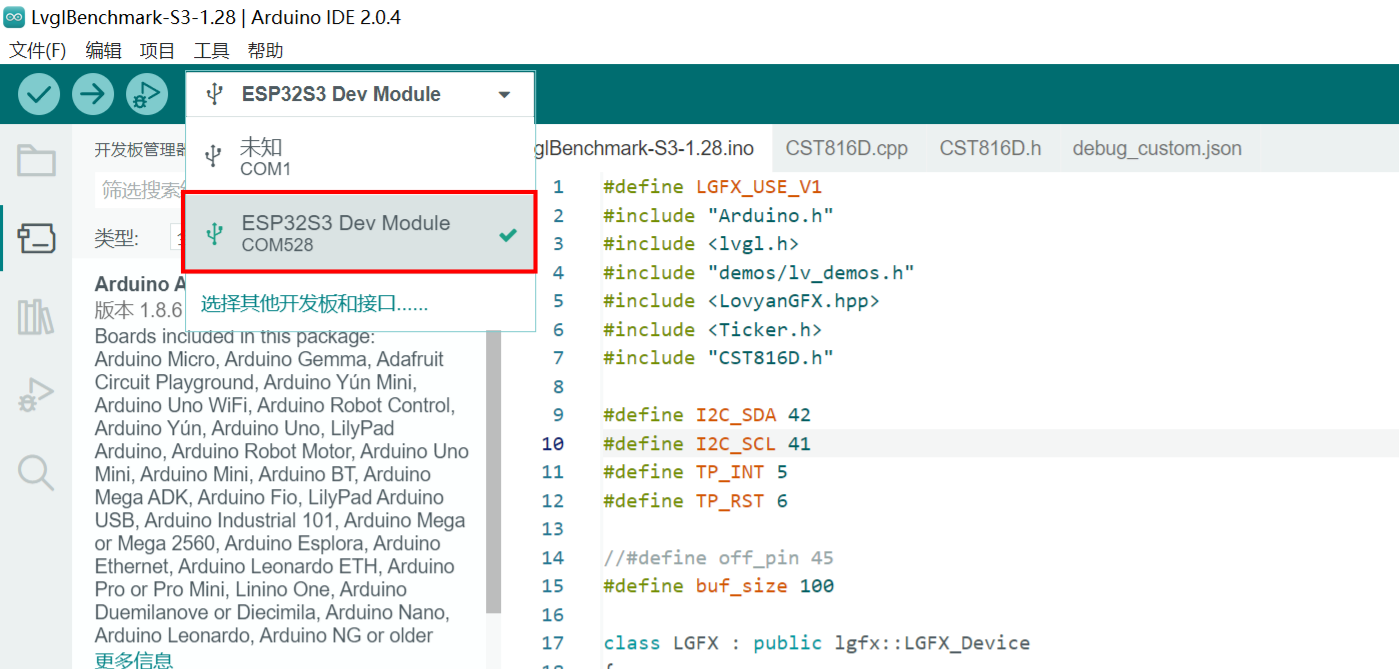Image resolution: width=1399 pixels, height=669 pixels.
Task: Click the '//#define off_pin 45' comment line
Action: [718, 557]
